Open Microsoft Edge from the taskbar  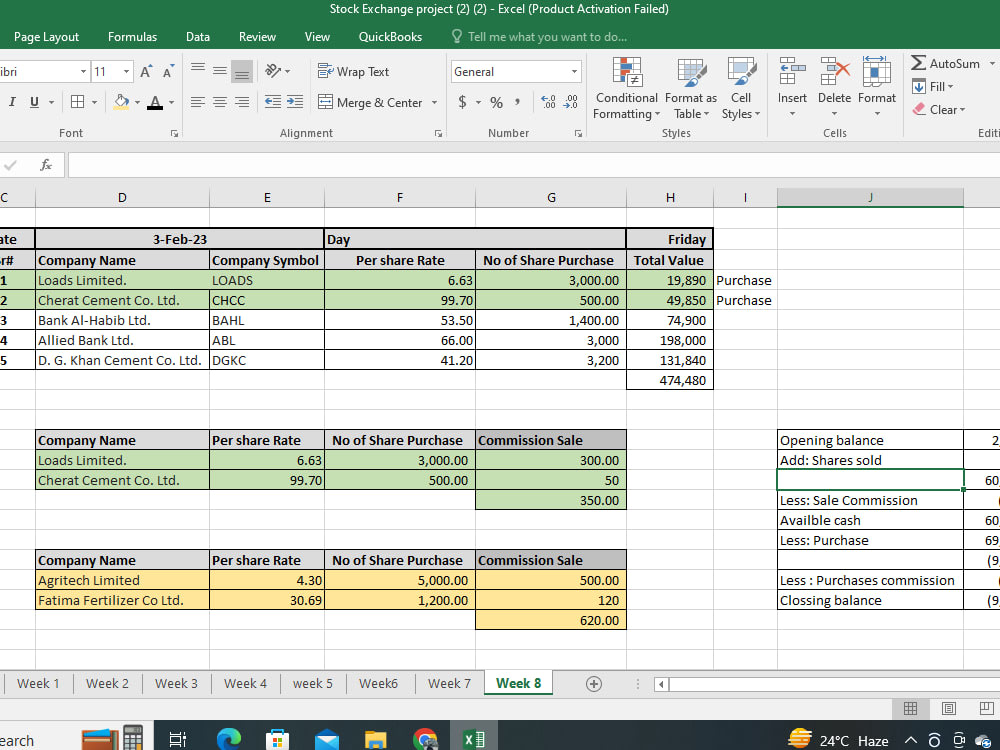click(x=228, y=739)
